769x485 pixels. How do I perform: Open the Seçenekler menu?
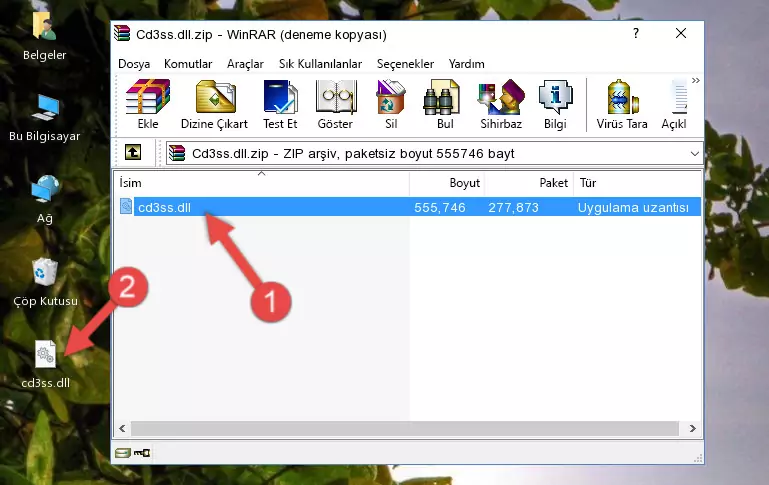click(405, 64)
